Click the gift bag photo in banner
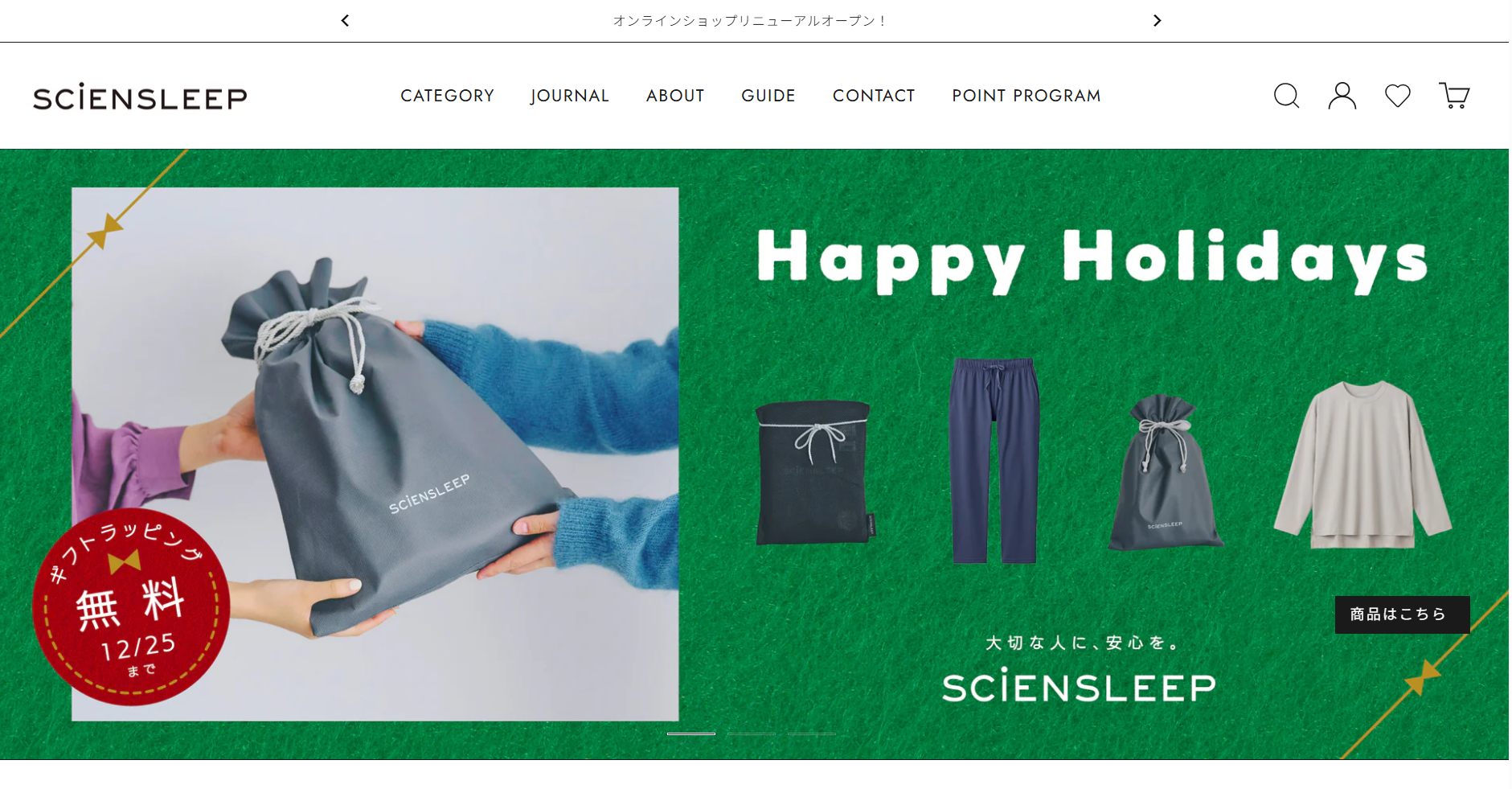This screenshot has height=789, width=1512. [x=375, y=454]
